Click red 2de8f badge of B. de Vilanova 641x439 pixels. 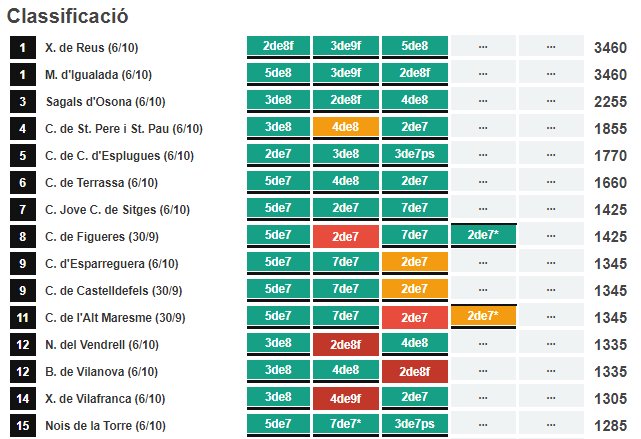coord(415,371)
